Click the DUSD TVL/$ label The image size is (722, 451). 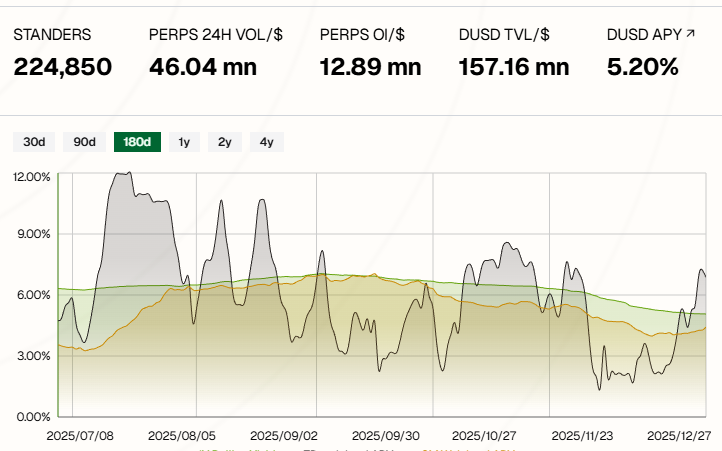504,35
